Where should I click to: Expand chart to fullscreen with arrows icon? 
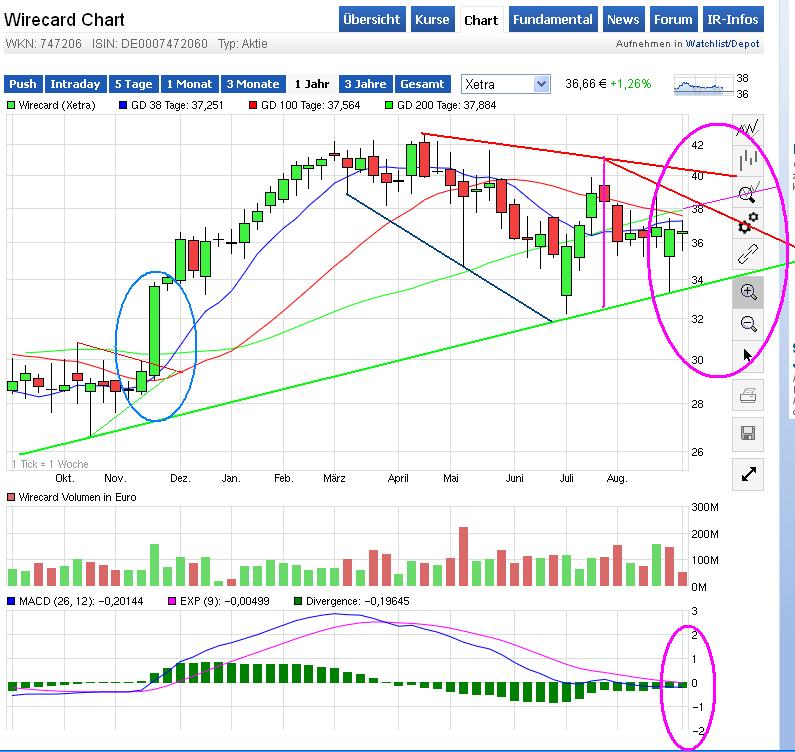[x=748, y=474]
